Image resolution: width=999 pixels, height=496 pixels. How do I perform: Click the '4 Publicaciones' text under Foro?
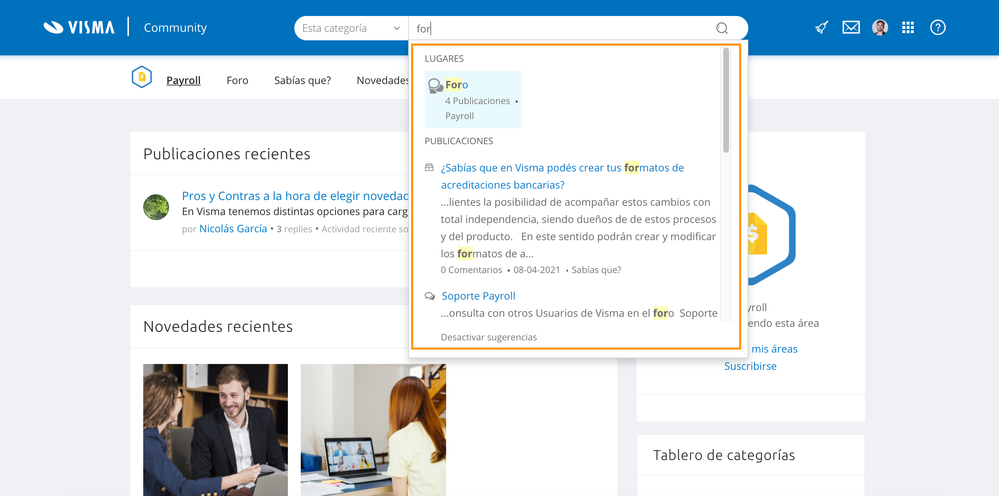click(x=478, y=101)
